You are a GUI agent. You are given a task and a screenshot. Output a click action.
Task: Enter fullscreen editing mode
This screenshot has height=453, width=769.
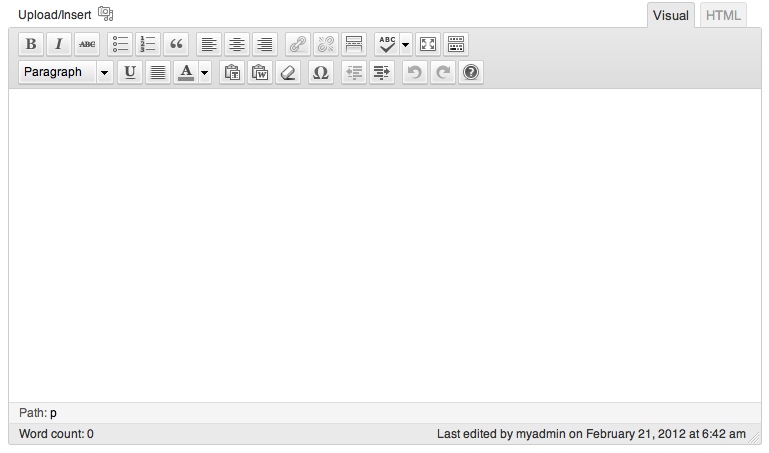(428, 44)
